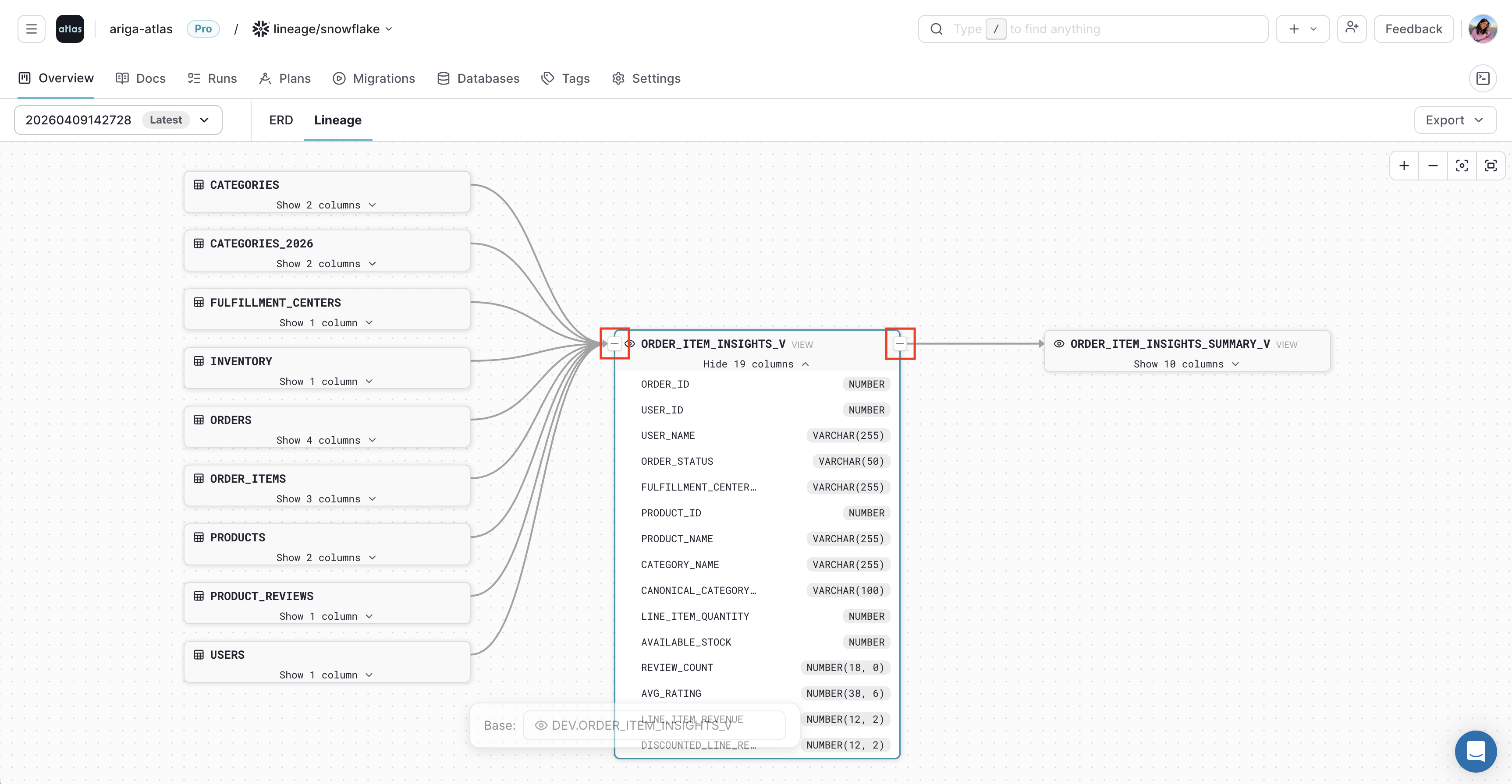Click the focus-view crosshair icon

coord(1462,166)
